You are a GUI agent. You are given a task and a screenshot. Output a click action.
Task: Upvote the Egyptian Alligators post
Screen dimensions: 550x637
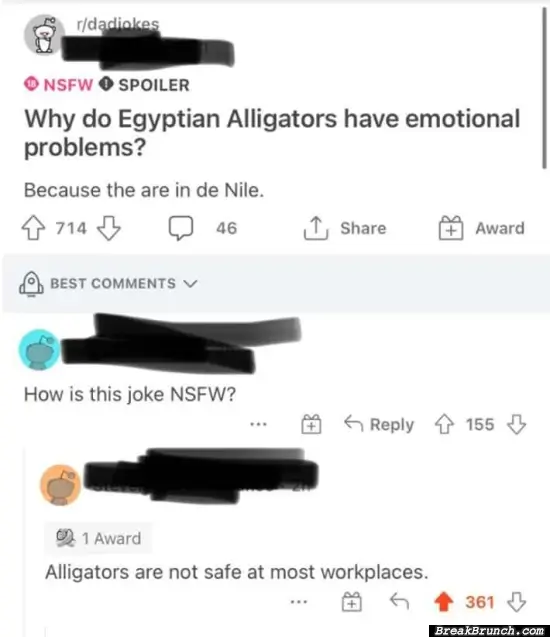pos(33,228)
